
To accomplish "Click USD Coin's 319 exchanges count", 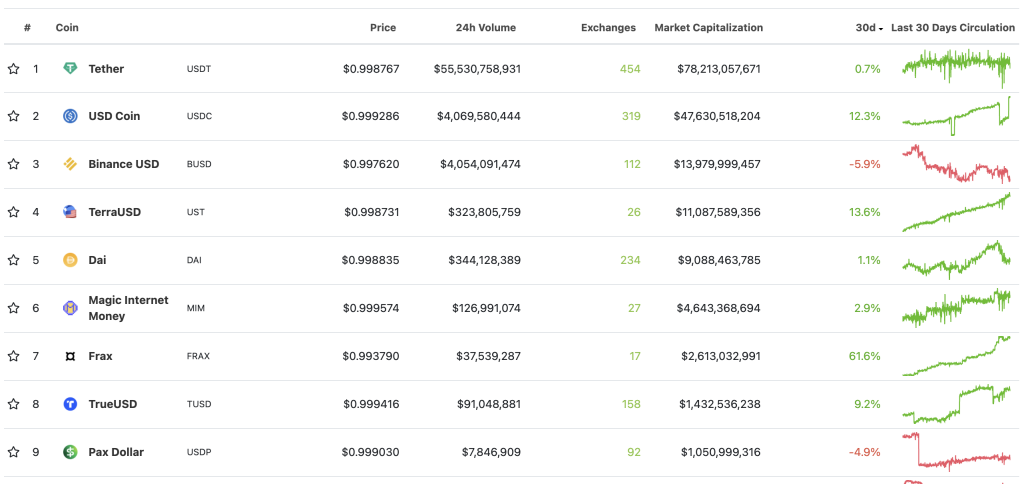I will pyautogui.click(x=630, y=116).
